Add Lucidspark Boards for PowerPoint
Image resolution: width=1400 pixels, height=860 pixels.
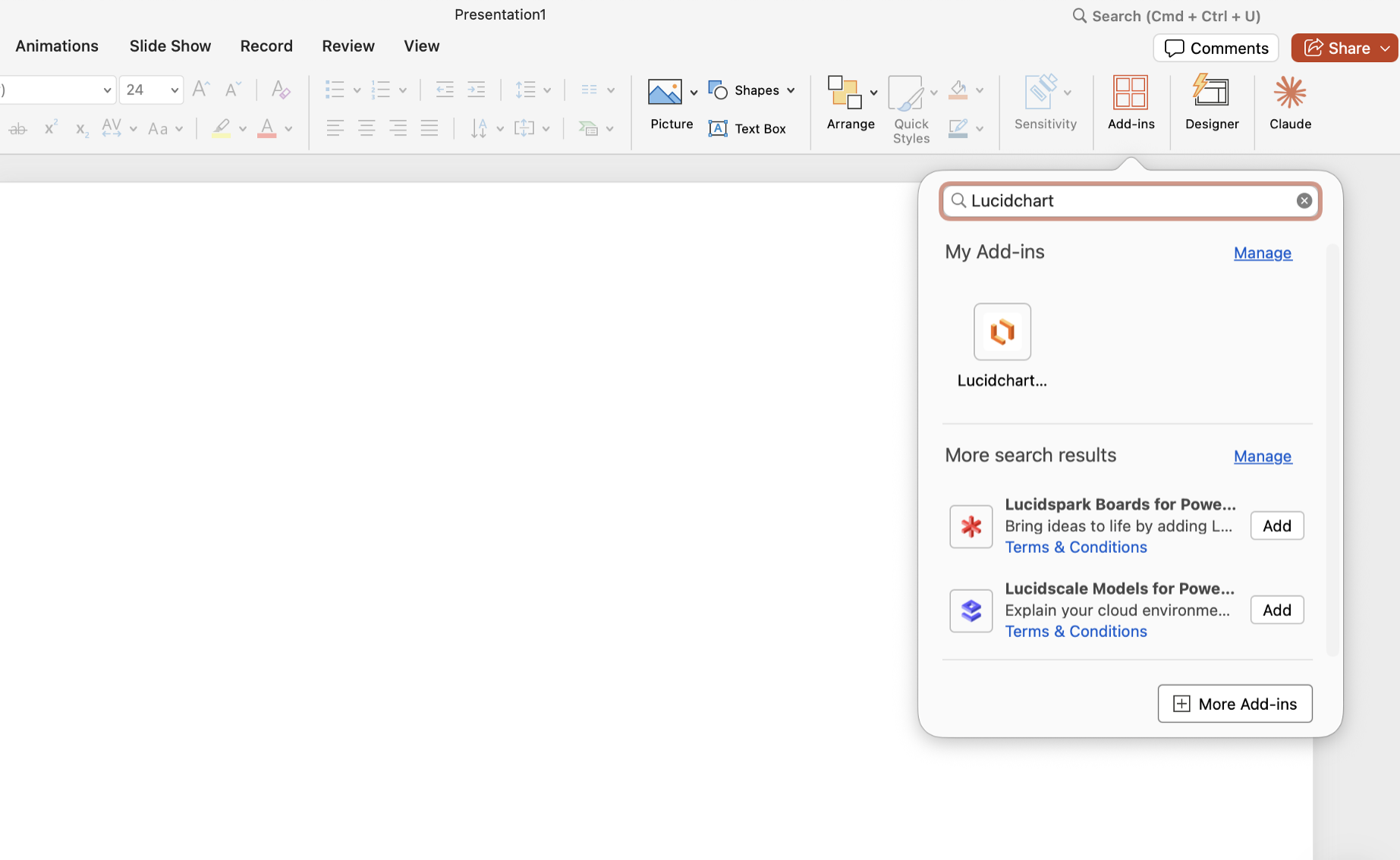point(1276,526)
